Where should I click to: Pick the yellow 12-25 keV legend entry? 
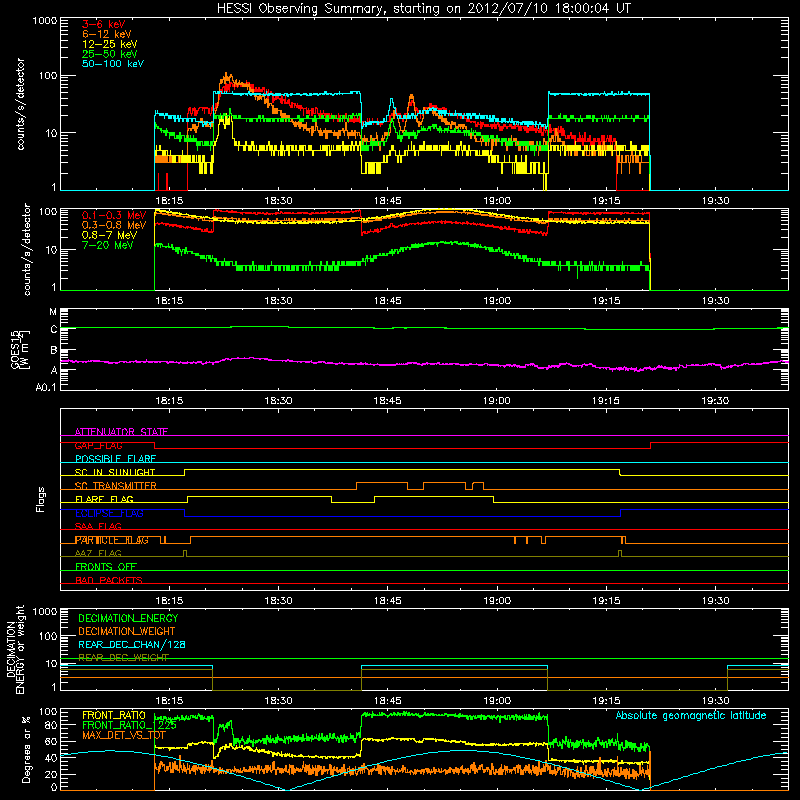[x=110, y=44]
